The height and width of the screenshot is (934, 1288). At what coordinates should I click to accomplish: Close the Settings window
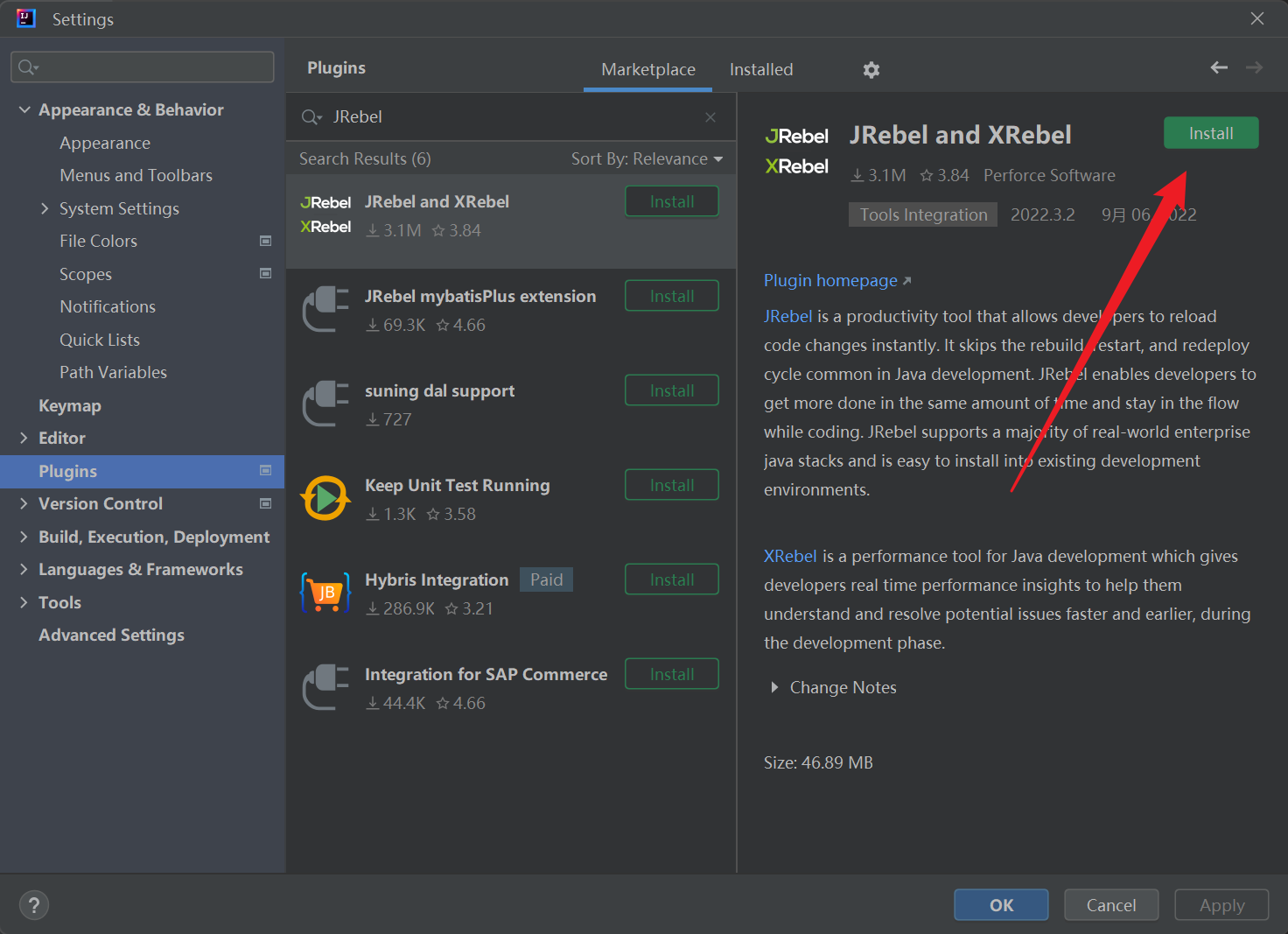[x=1257, y=18]
